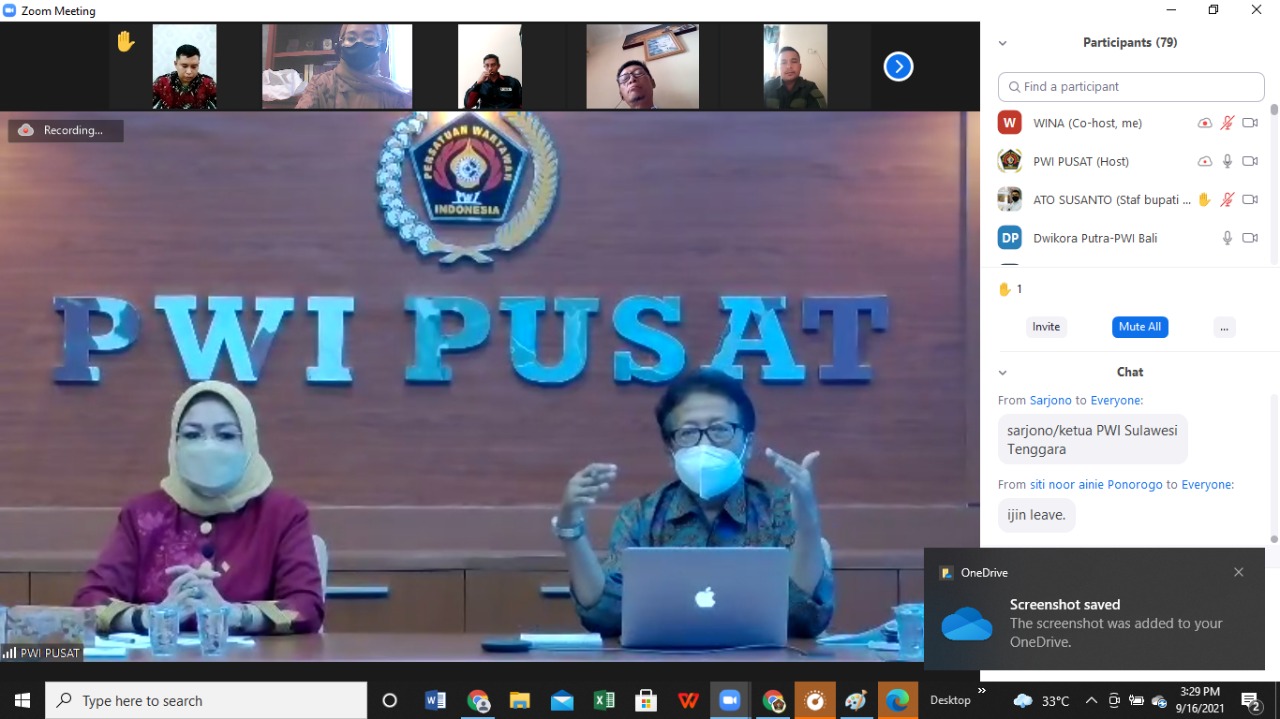
Task: Open WPS Office from the taskbar
Action: [688, 700]
